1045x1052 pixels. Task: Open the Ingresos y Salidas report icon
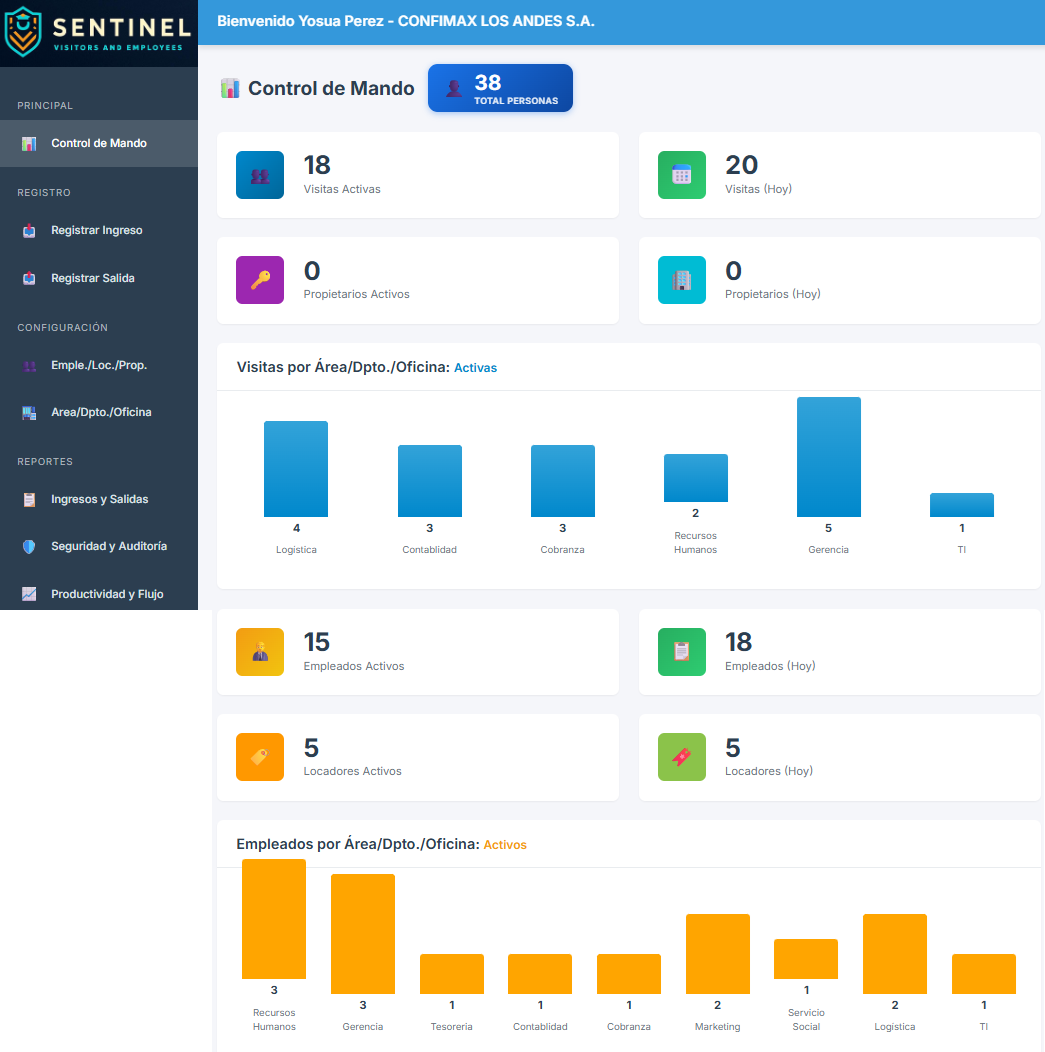click(29, 499)
